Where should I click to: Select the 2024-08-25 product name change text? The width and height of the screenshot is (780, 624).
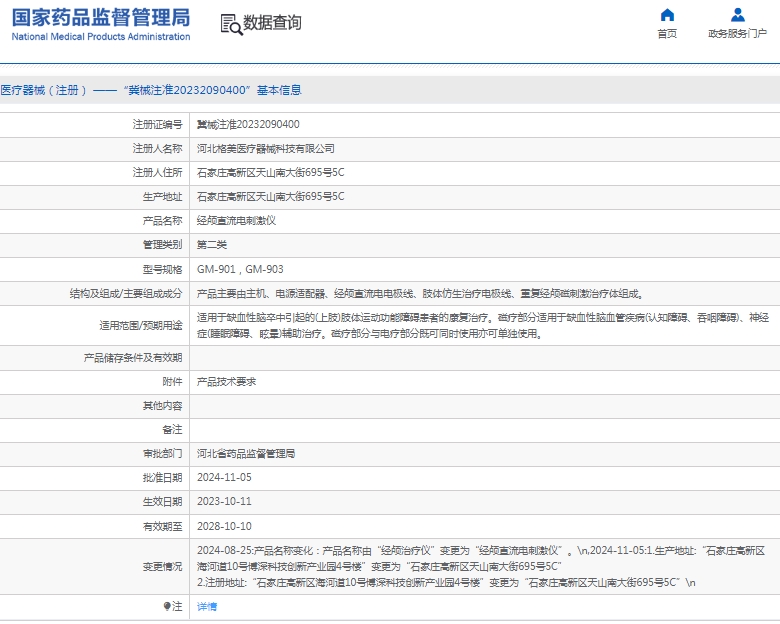[385, 550]
